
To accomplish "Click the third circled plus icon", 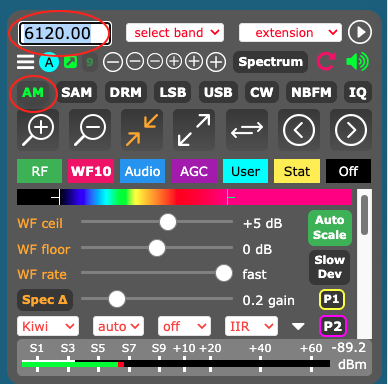I will (216, 62).
